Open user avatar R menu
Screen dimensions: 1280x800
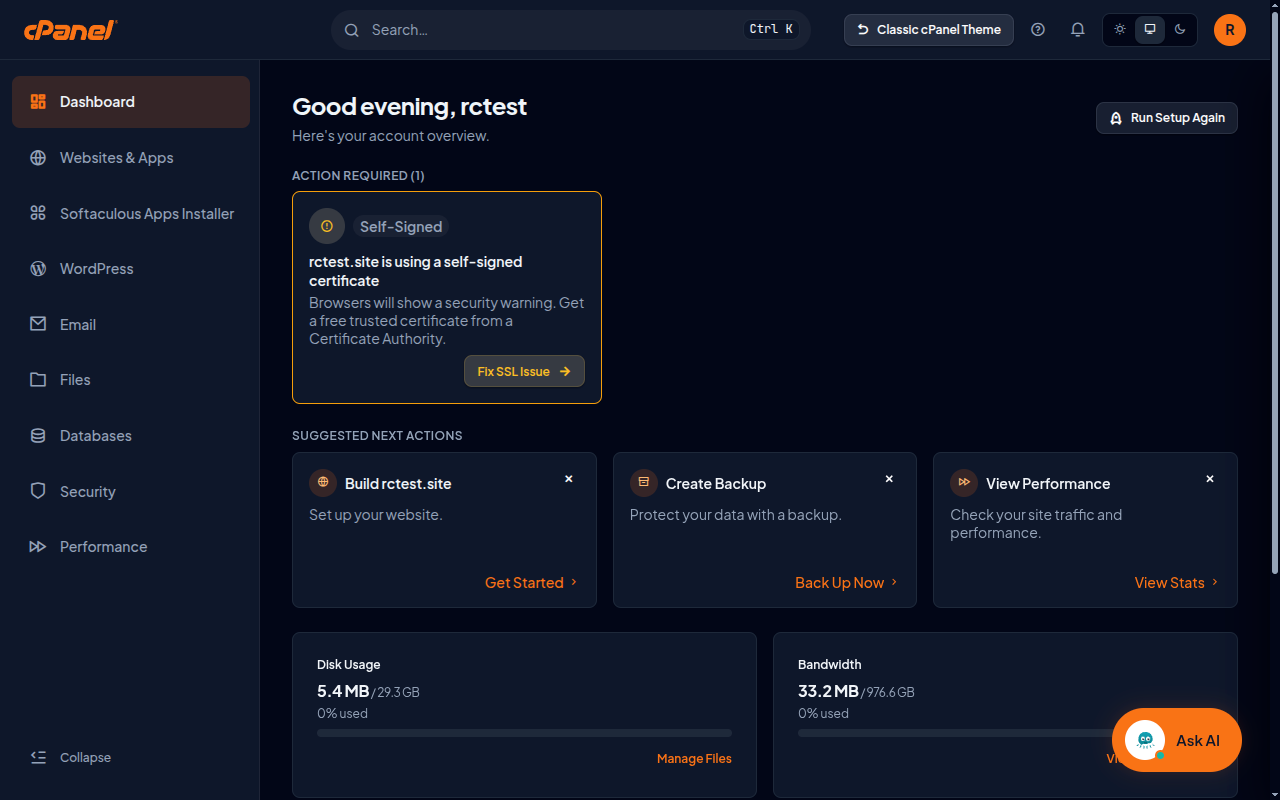click(x=1230, y=30)
